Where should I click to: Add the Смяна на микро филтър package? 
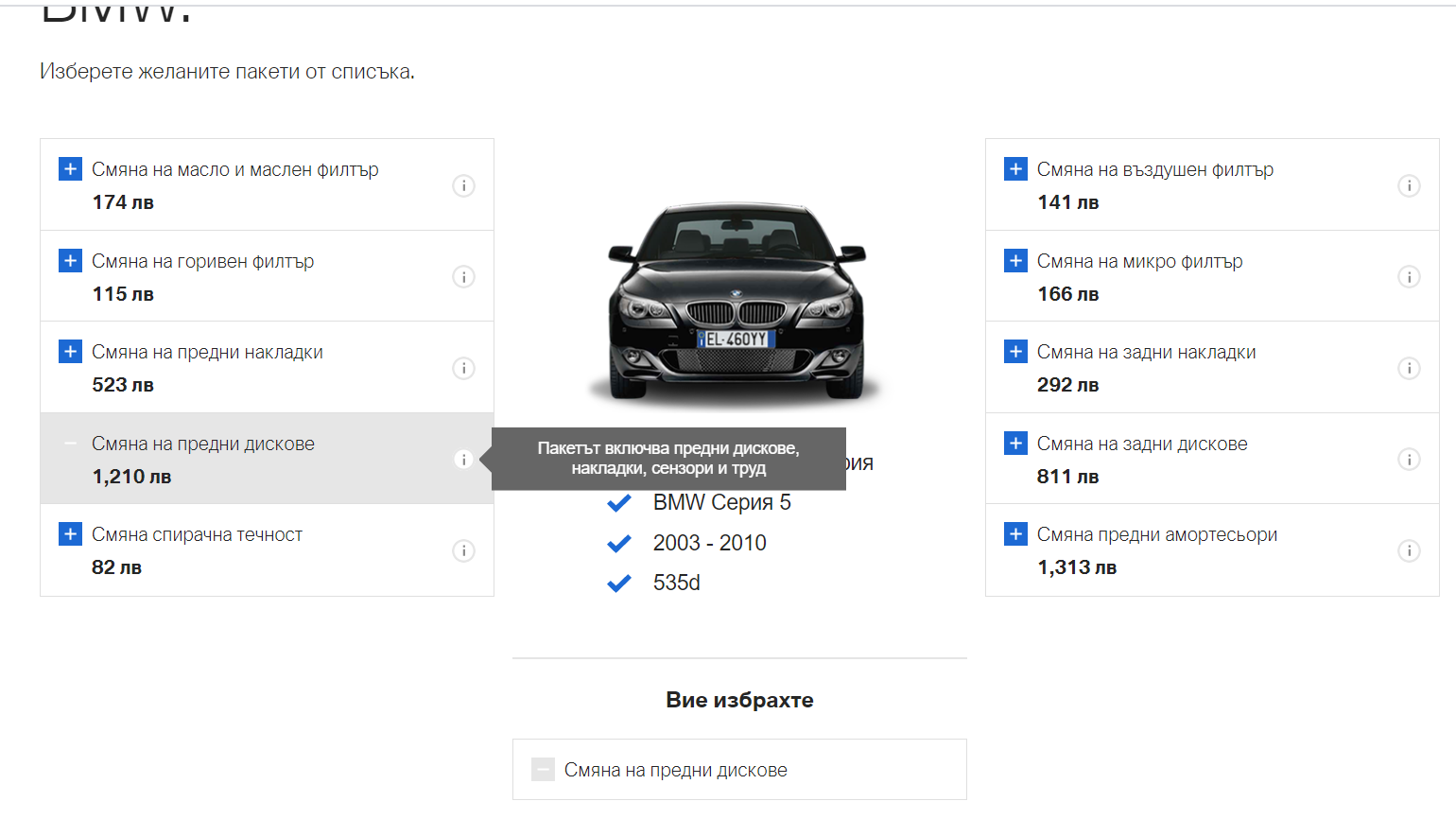click(1015, 260)
